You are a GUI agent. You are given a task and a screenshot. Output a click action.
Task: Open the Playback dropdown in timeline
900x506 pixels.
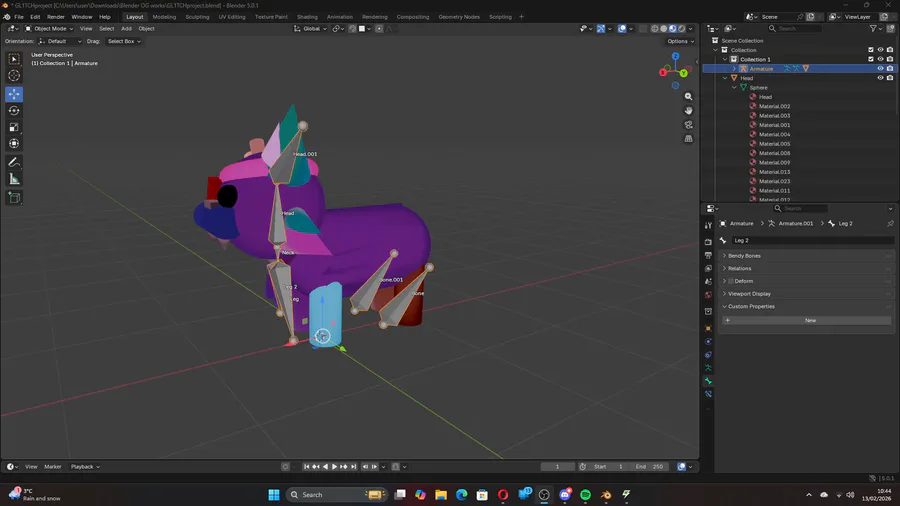point(85,467)
